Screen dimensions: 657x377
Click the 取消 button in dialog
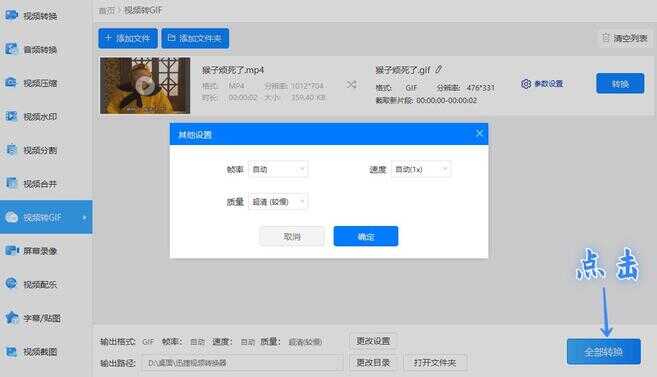[292, 236]
